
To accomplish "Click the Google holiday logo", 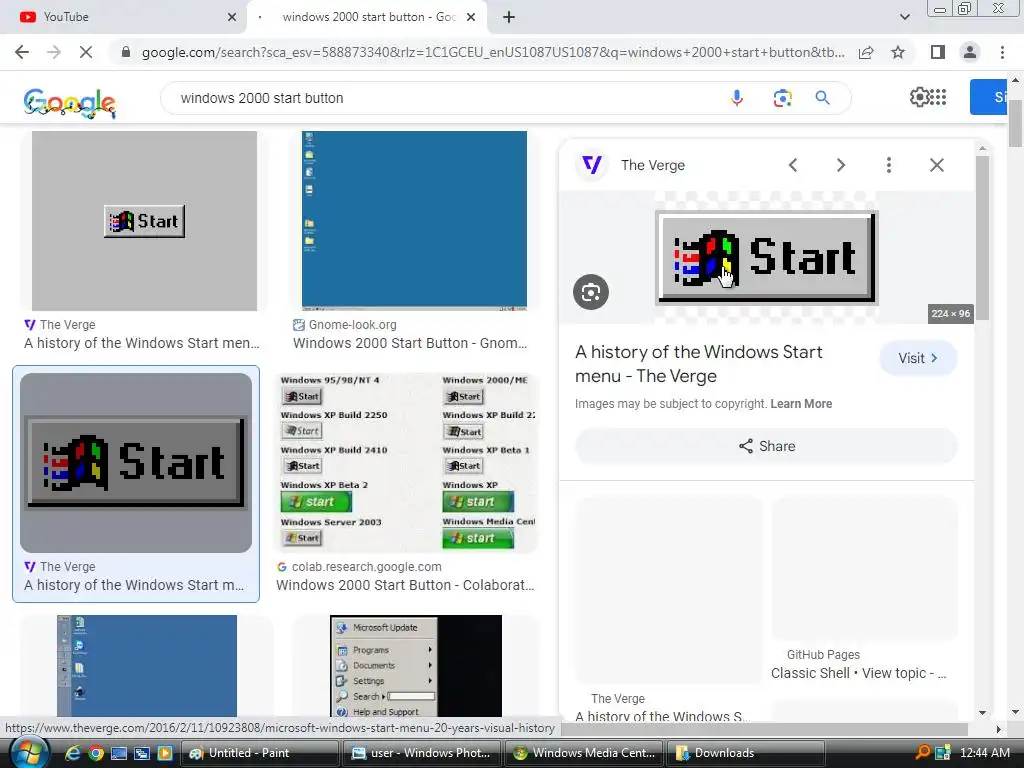I will click(x=70, y=103).
